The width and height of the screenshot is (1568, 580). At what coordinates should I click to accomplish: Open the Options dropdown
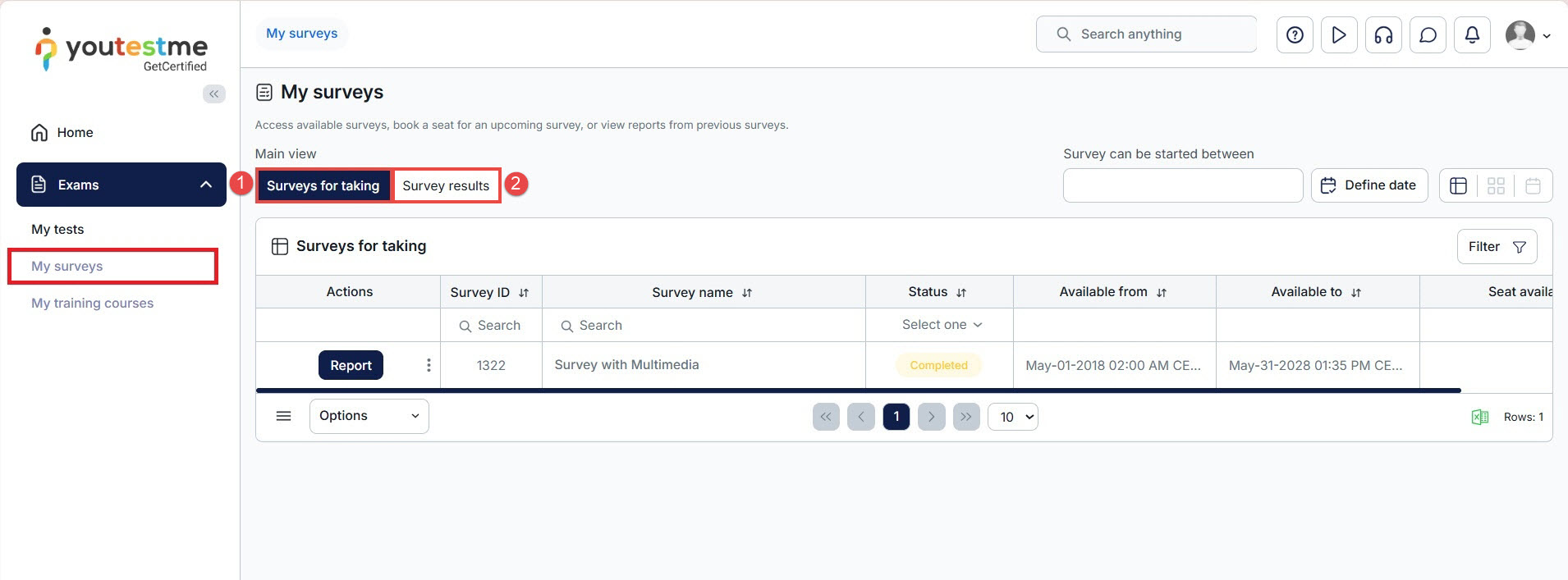tap(369, 416)
